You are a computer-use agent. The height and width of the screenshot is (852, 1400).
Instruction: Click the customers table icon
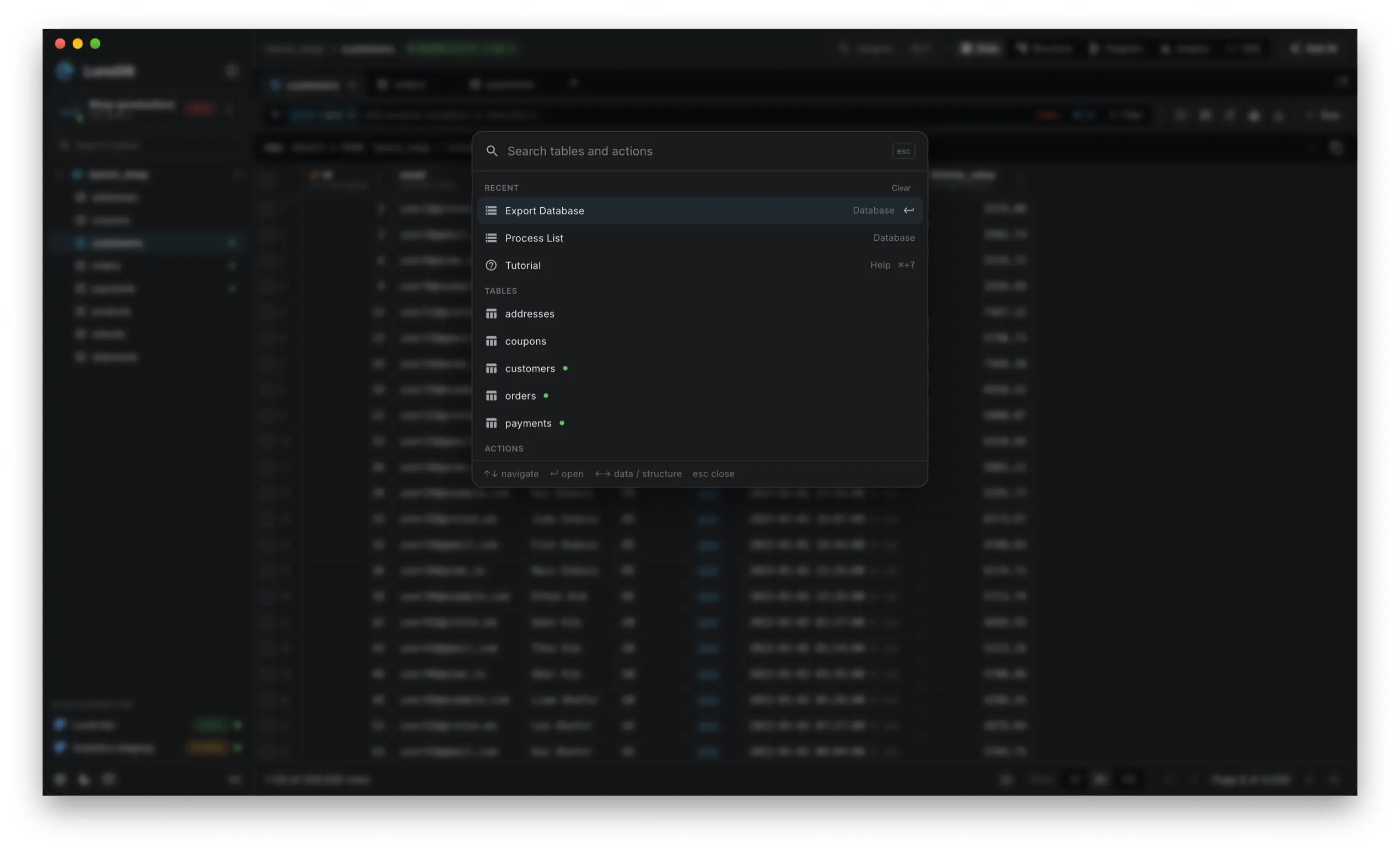(x=491, y=369)
